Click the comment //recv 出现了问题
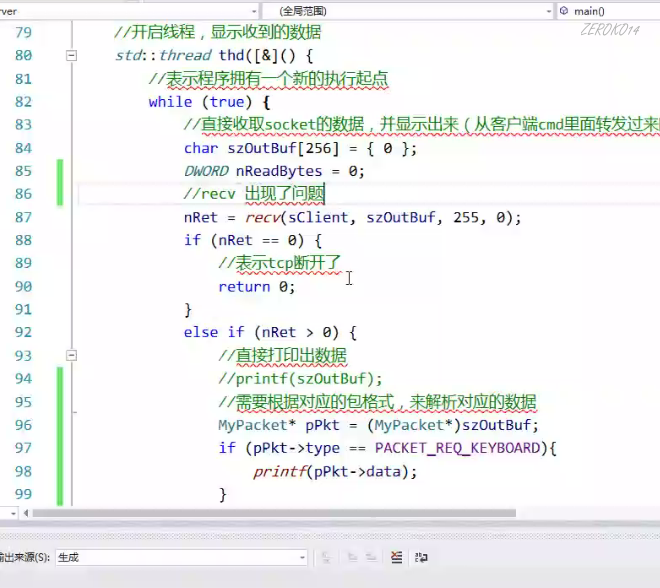 tap(254, 194)
